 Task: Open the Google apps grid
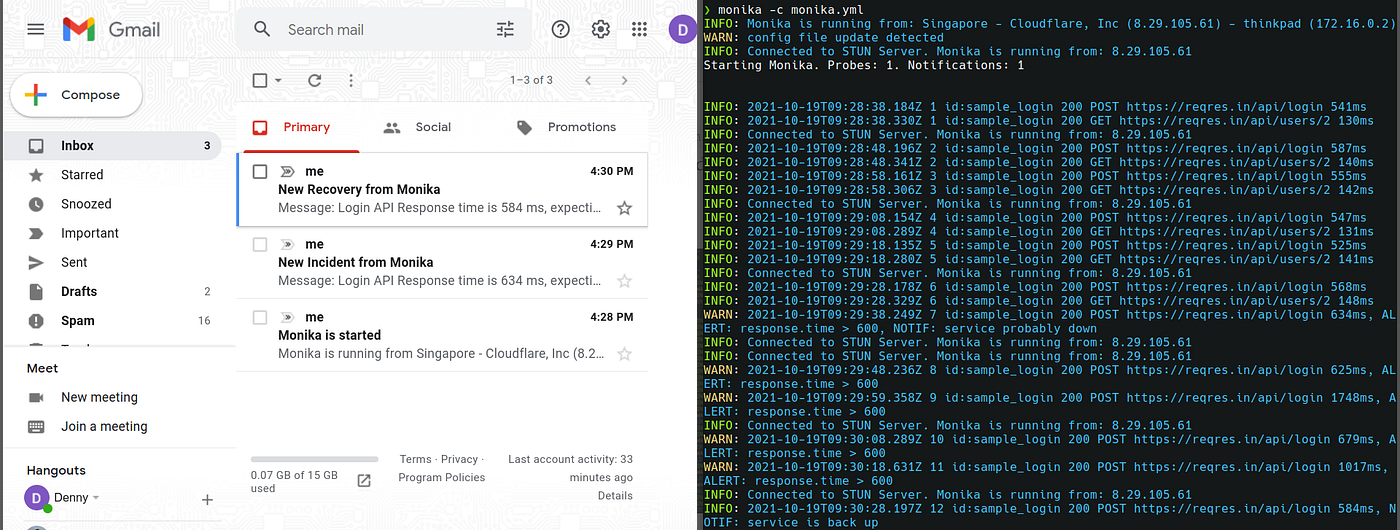click(x=639, y=29)
